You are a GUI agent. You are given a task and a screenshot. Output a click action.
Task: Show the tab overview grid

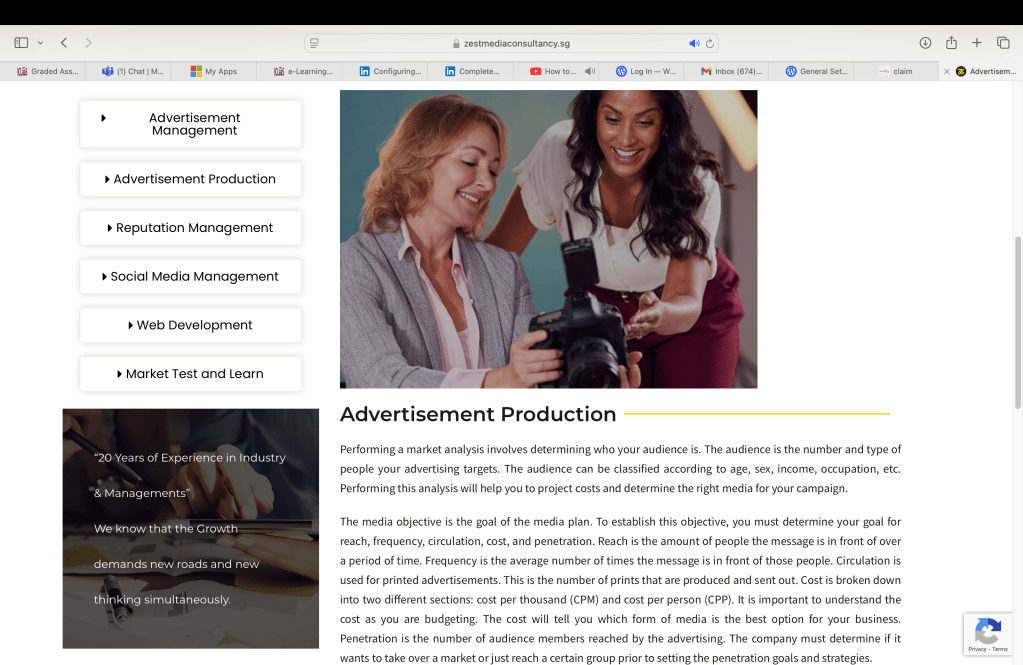click(1003, 43)
